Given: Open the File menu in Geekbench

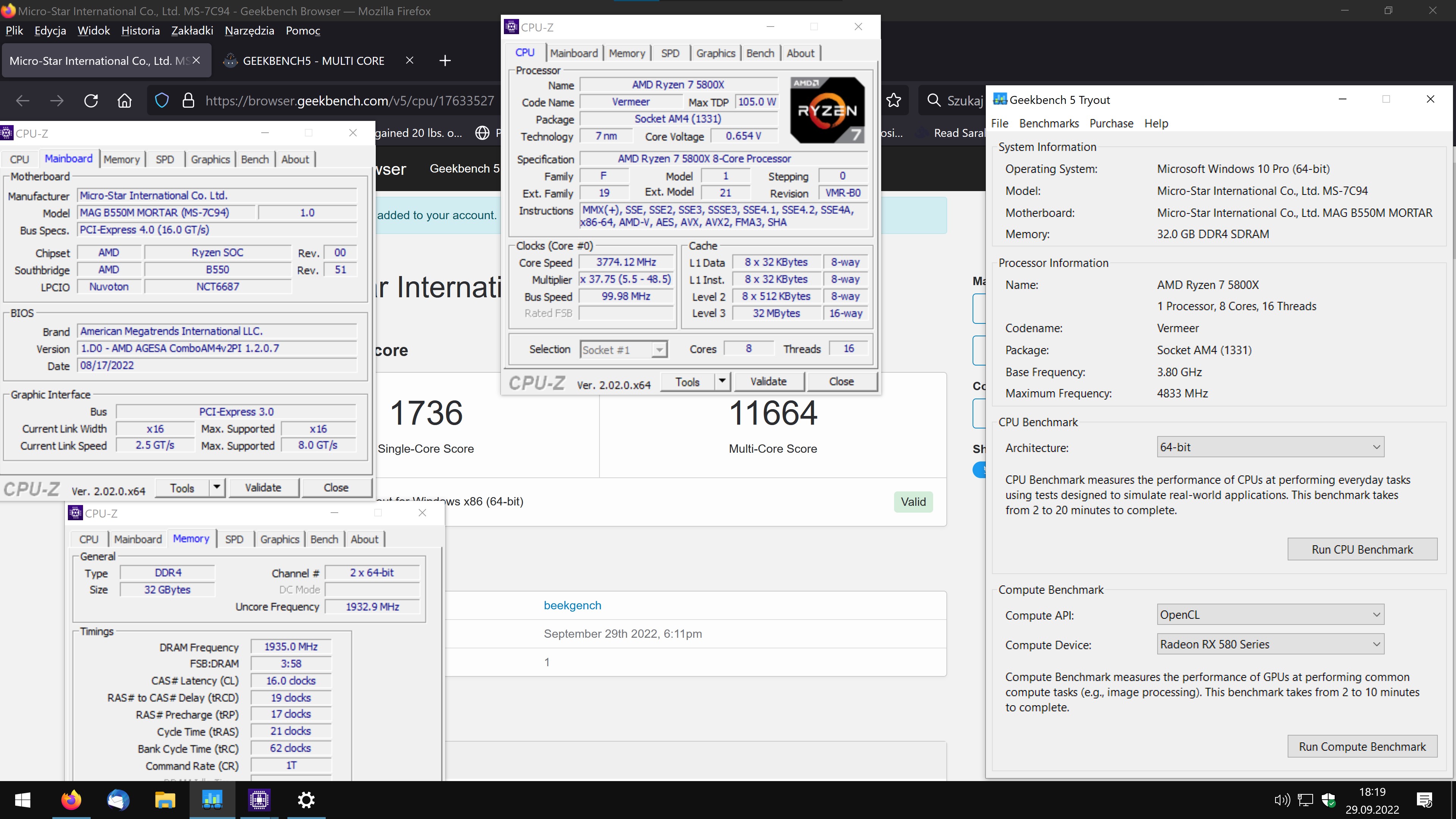Looking at the screenshot, I should 999,123.
